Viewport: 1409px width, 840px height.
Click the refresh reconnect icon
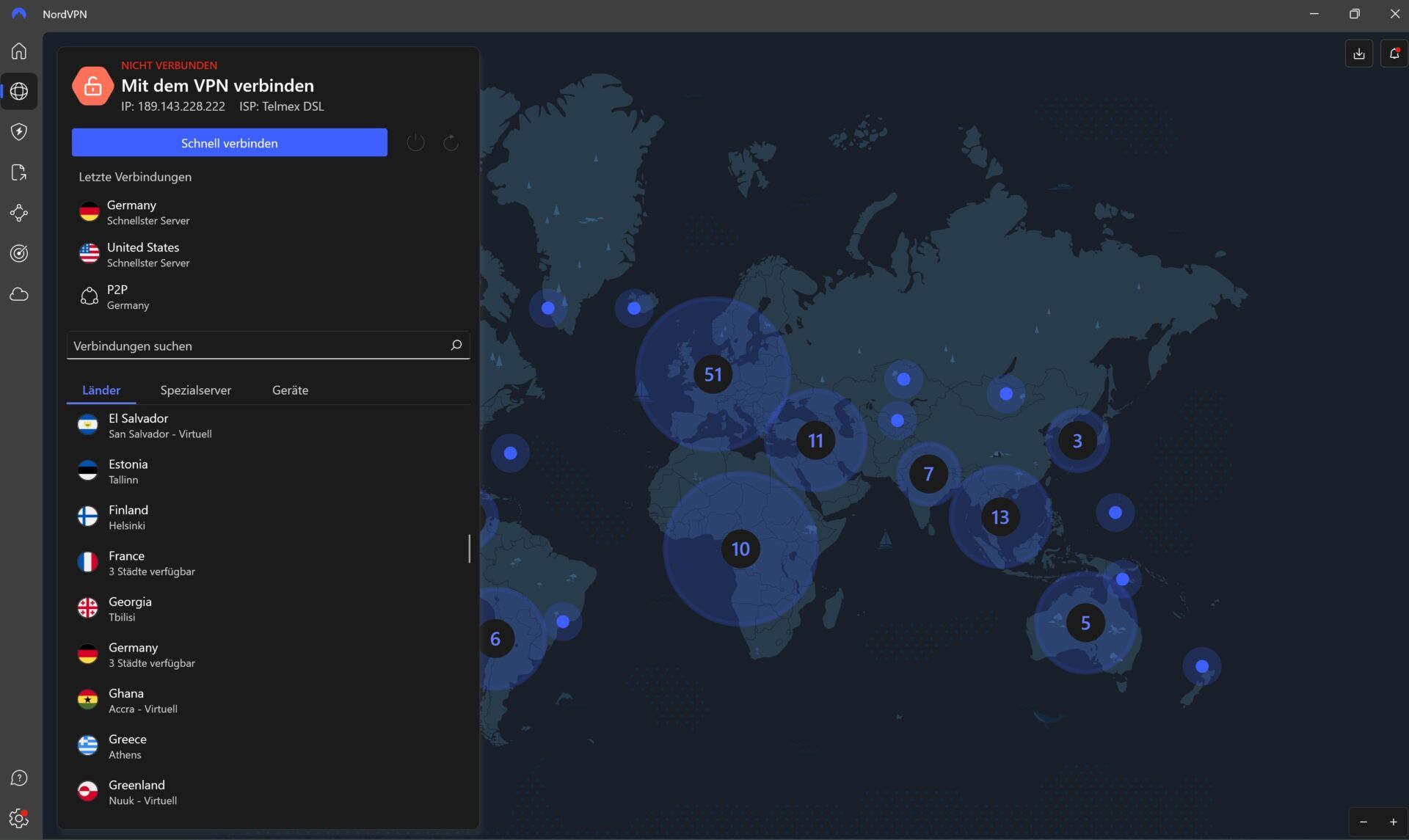[451, 142]
